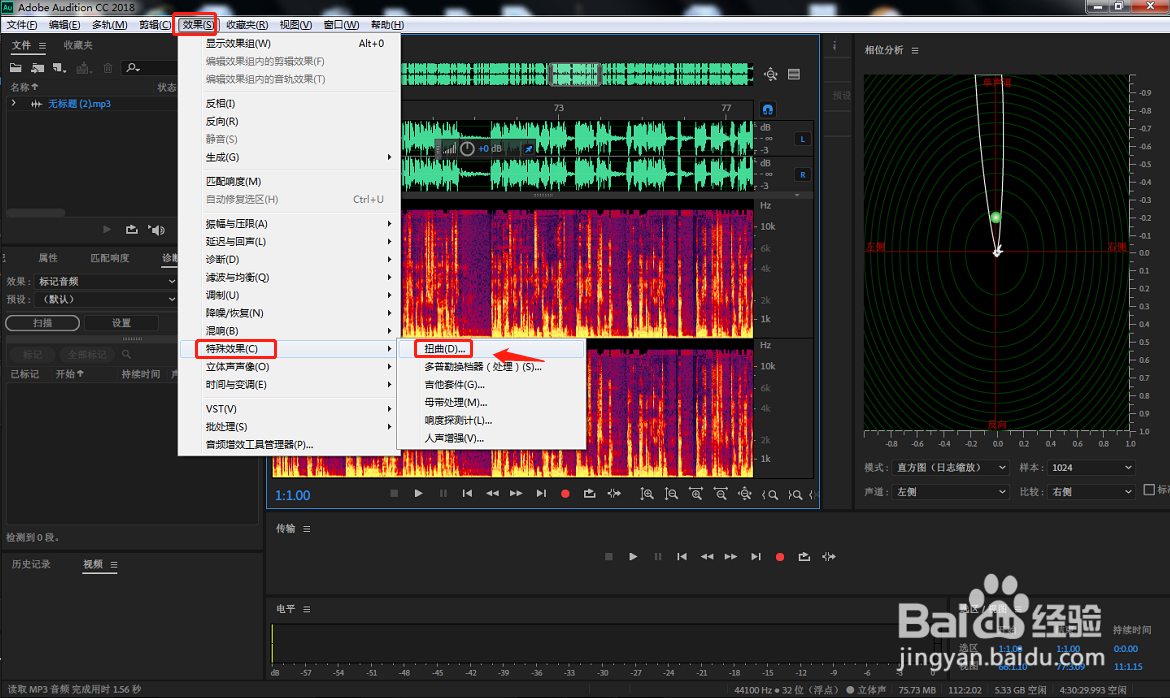1170x698 pixels.
Task: Open the 混响(B) submenu
Action: coord(289,331)
